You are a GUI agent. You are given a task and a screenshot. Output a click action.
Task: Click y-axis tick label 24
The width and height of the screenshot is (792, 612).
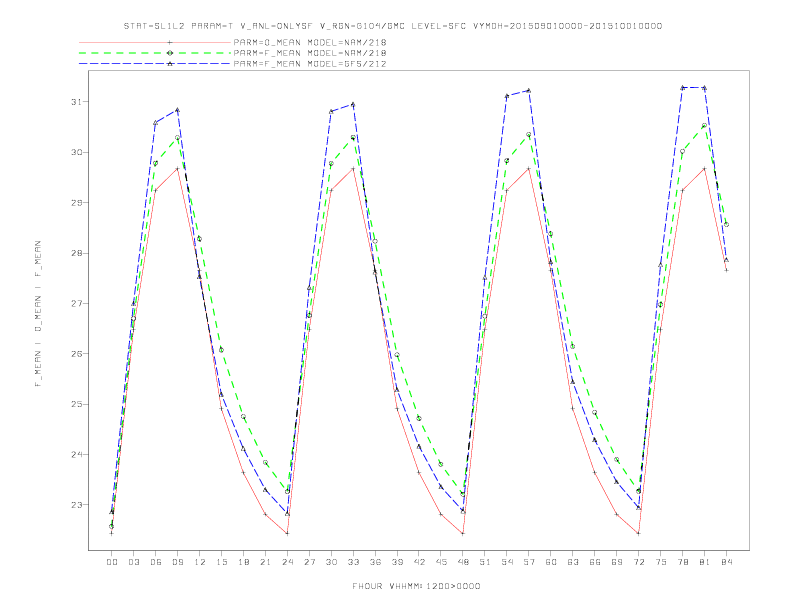pos(76,454)
